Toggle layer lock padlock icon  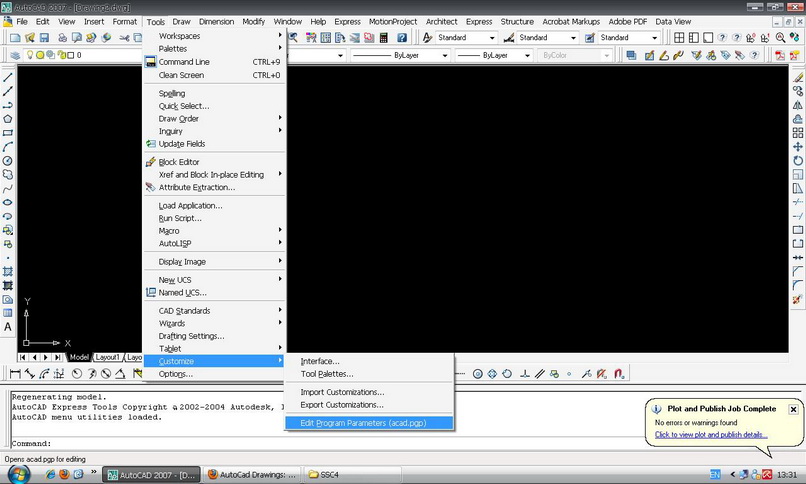tap(61, 55)
